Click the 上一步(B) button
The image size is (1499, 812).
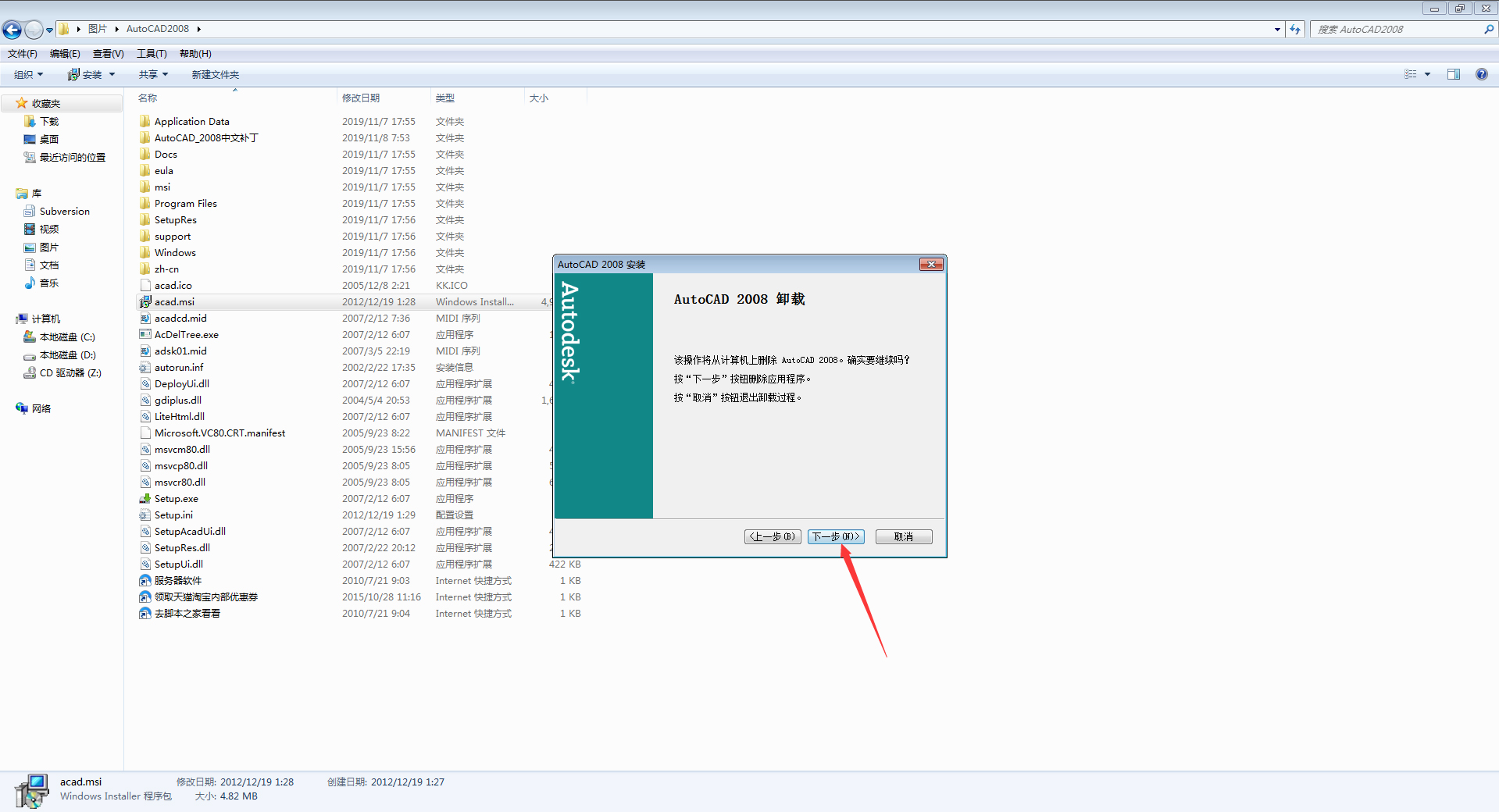pos(772,536)
